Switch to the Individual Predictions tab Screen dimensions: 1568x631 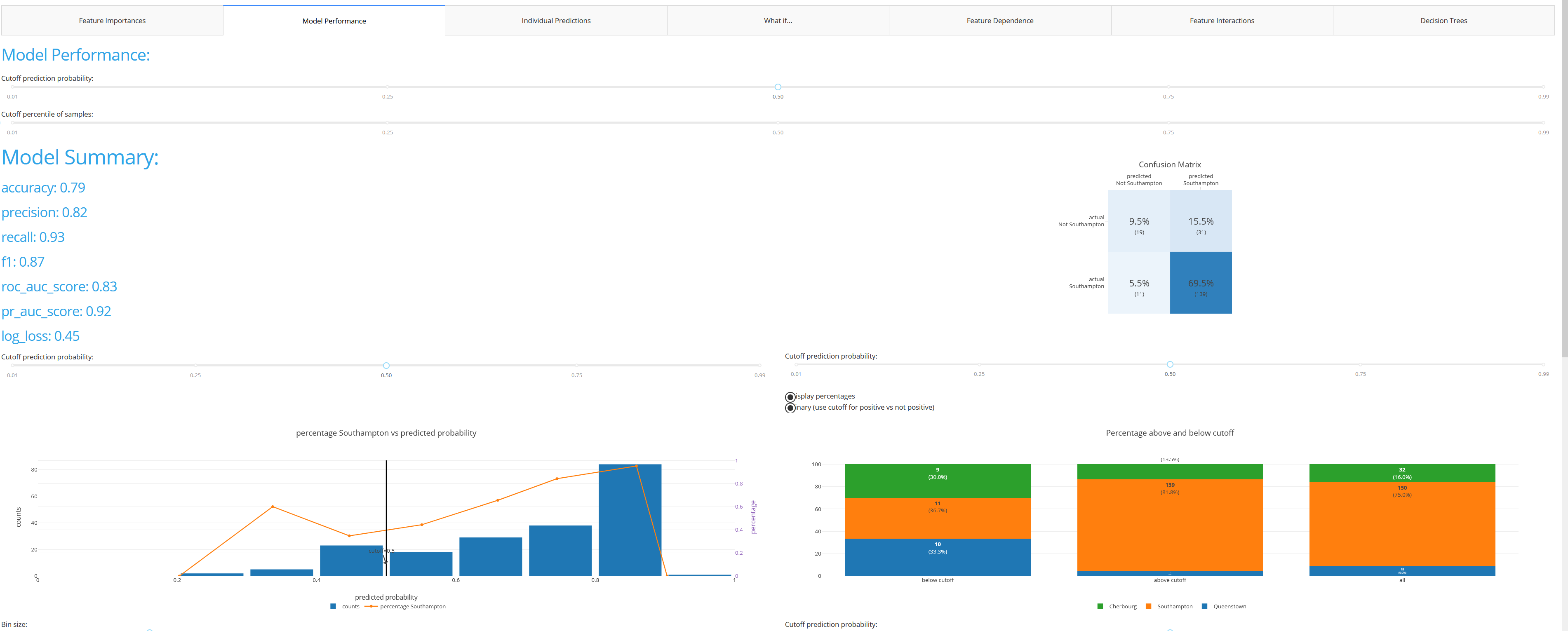coord(556,21)
